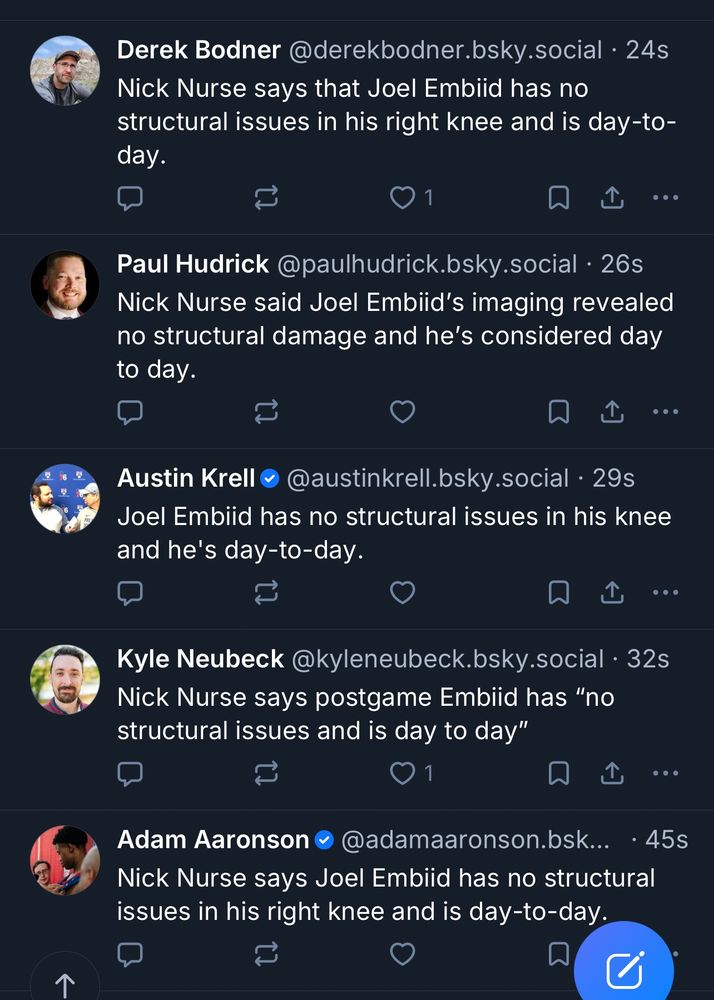714x1000 pixels.
Task: Reply to Austin Krell's post
Action: click(x=130, y=592)
